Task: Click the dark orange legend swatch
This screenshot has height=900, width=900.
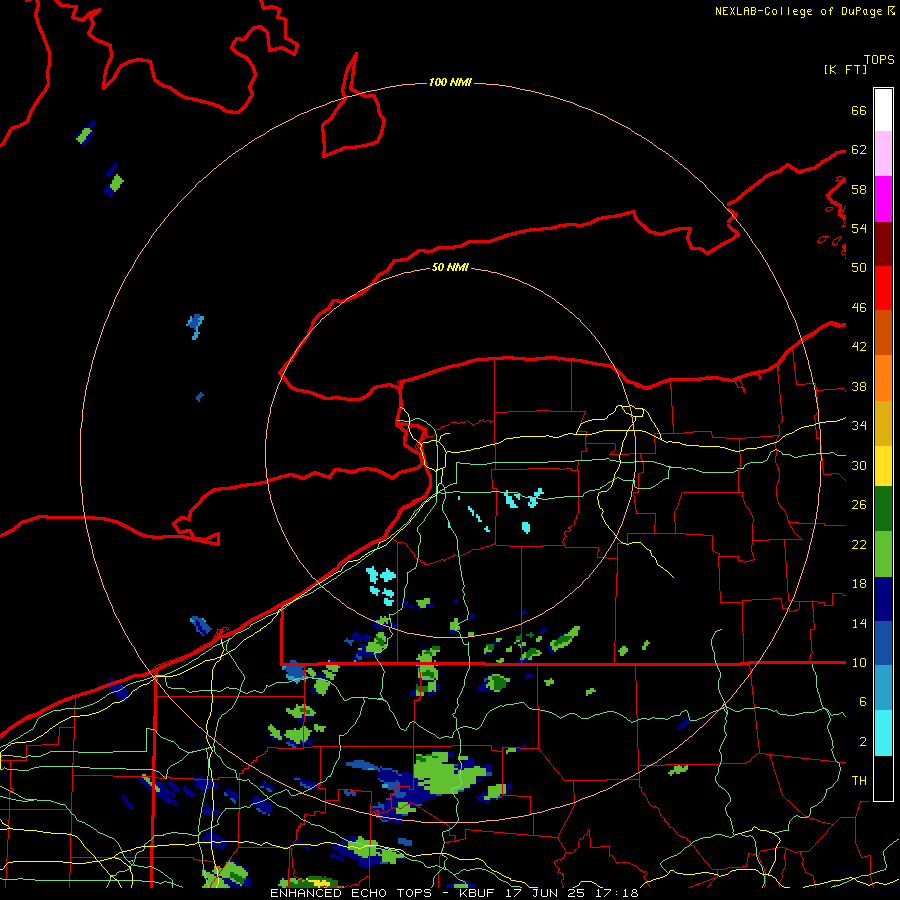Action: [883, 333]
